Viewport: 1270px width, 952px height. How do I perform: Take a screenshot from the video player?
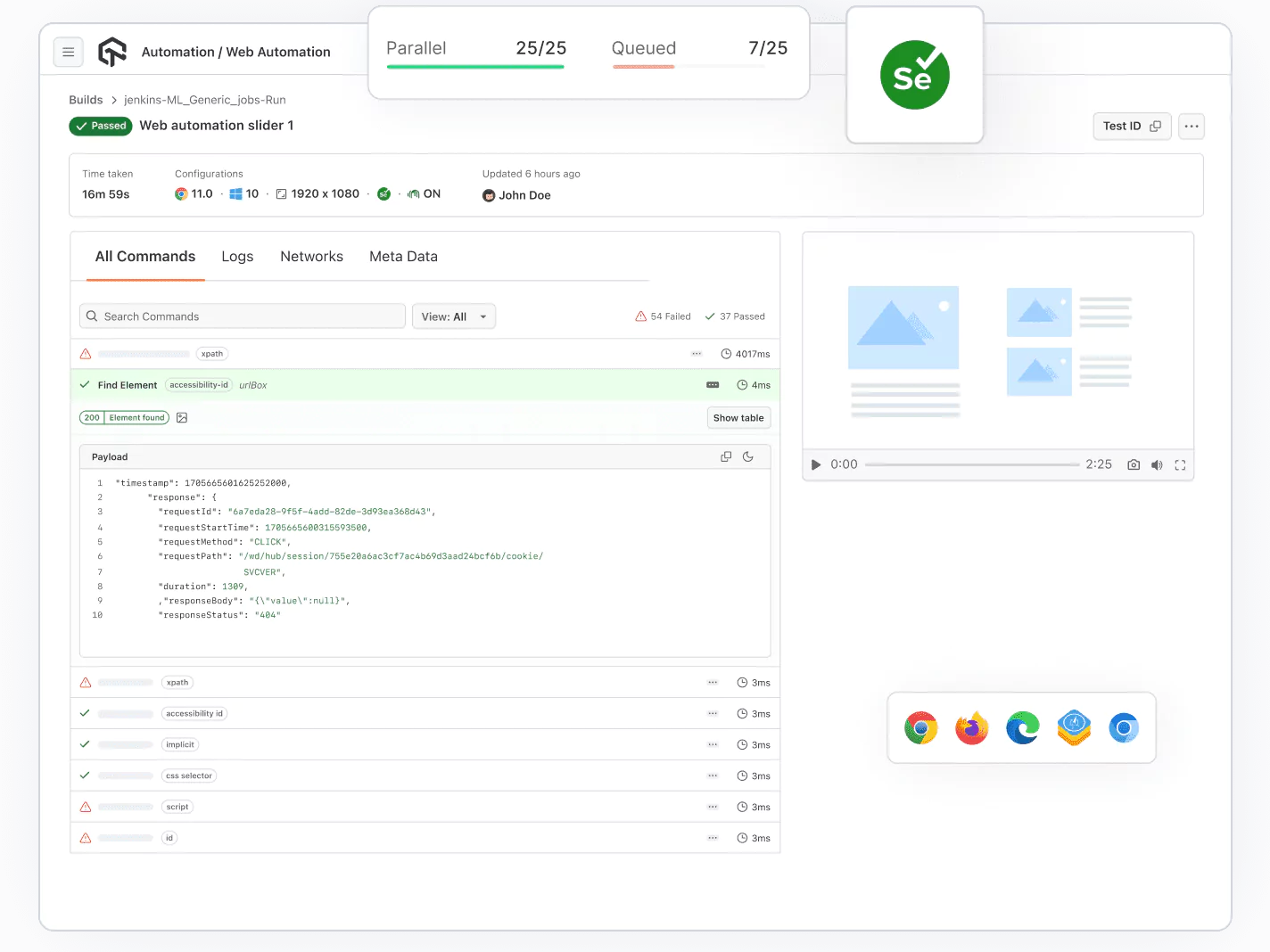pyautogui.click(x=1133, y=464)
